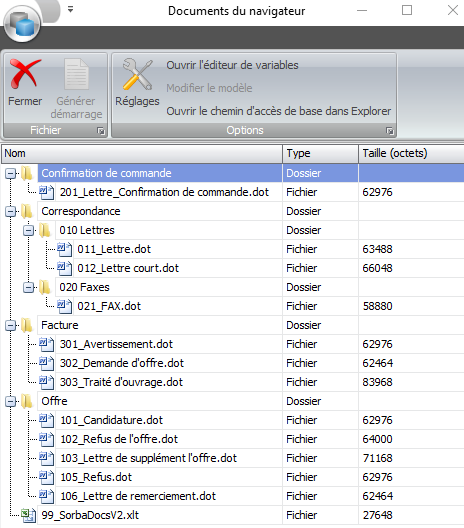Click the 010 Lettres folder icon
Viewport: 464px width, 528px height.
44,230
